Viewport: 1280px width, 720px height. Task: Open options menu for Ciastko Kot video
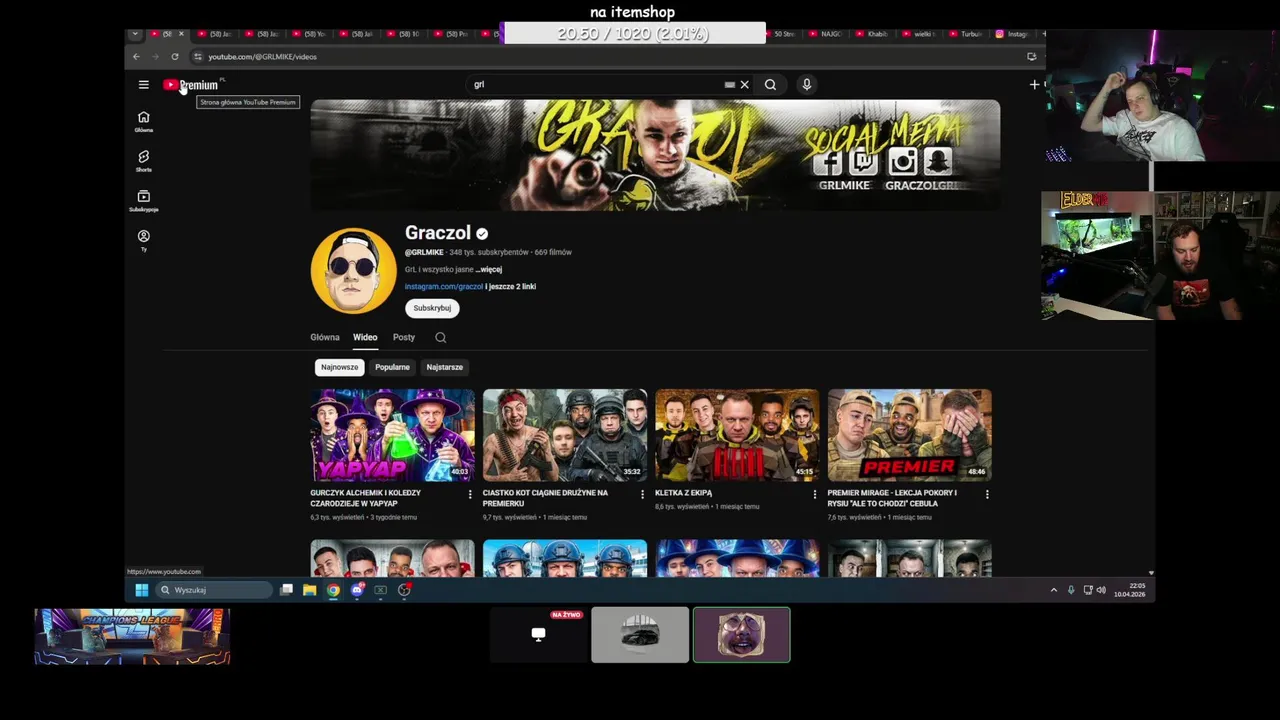pyautogui.click(x=642, y=494)
